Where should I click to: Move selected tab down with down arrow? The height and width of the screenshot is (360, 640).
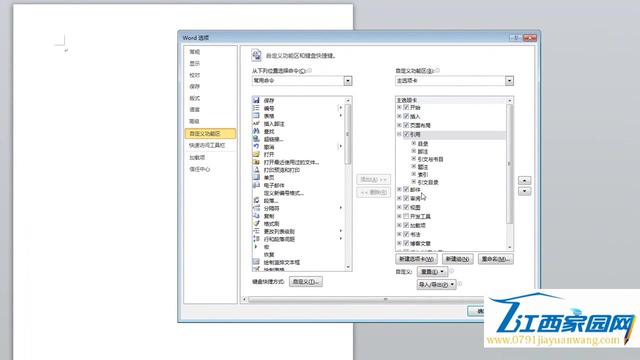(x=524, y=191)
